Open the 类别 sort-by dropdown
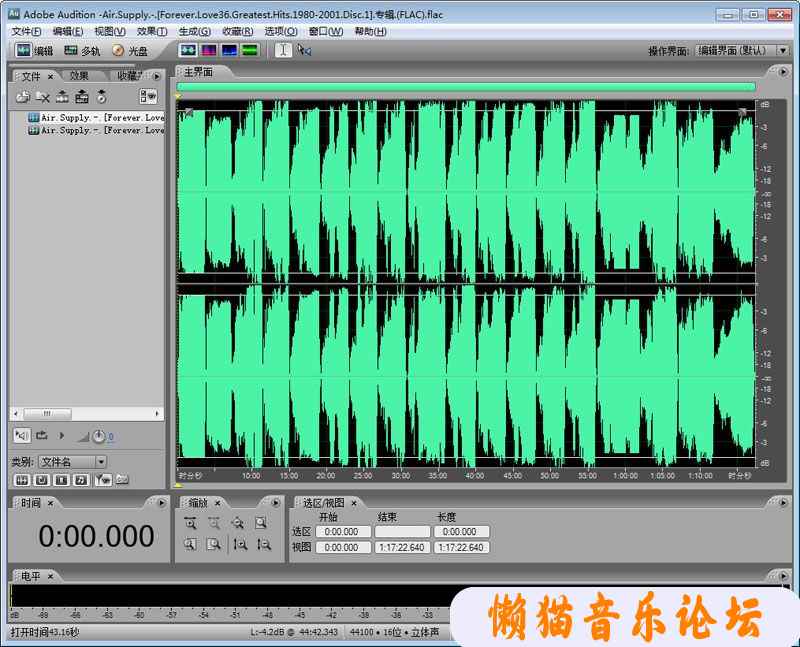 tap(73, 462)
